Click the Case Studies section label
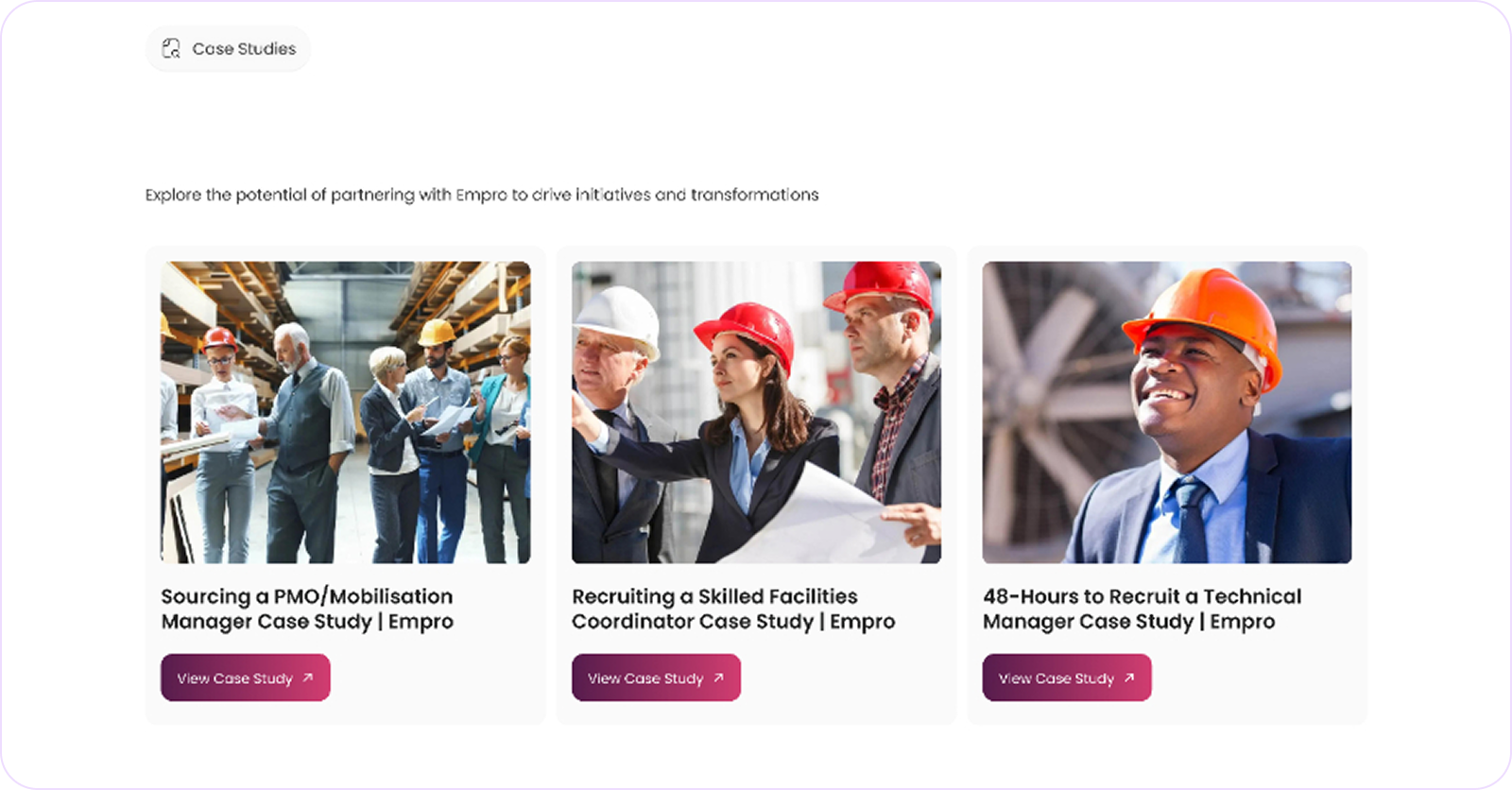This screenshot has width=1512, height=790. pos(244,49)
